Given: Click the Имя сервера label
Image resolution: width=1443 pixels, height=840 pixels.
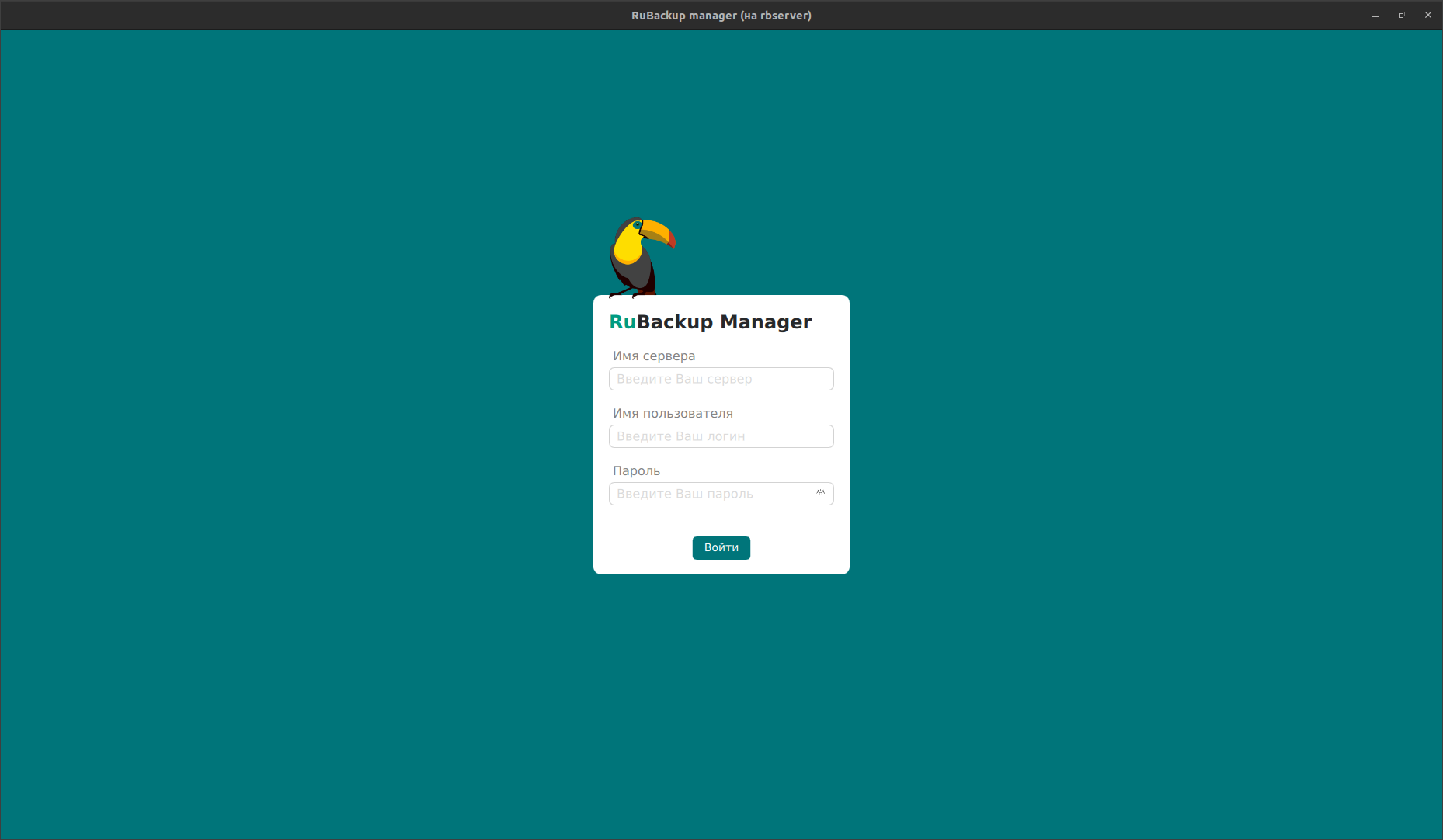Looking at the screenshot, I should point(653,356).
